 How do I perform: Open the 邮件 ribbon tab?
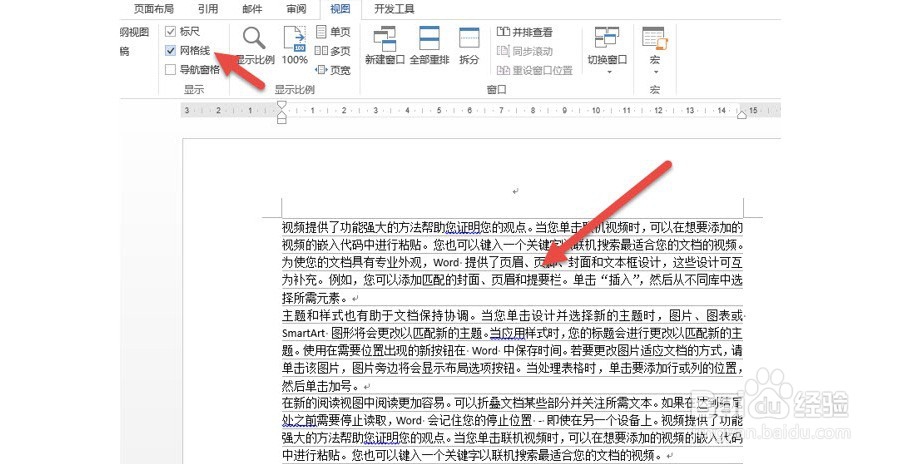pos(252,9)
